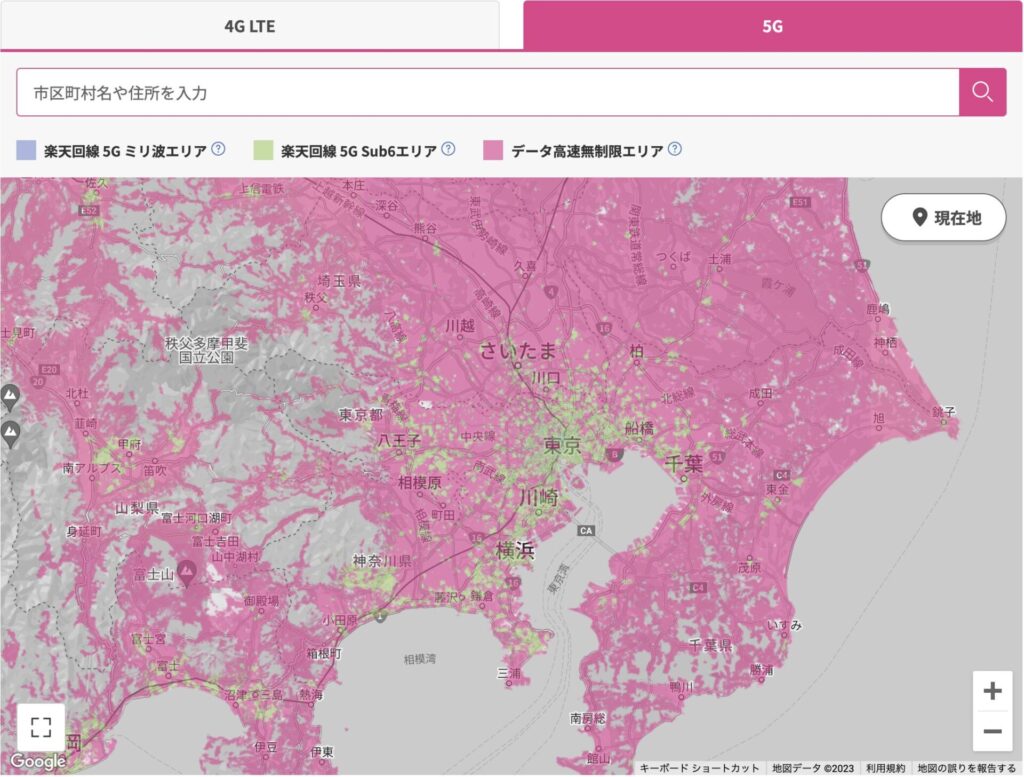
Task: Click the 山梨県 prefecture label
Action: pyautogui.click(x=136, y=508)
